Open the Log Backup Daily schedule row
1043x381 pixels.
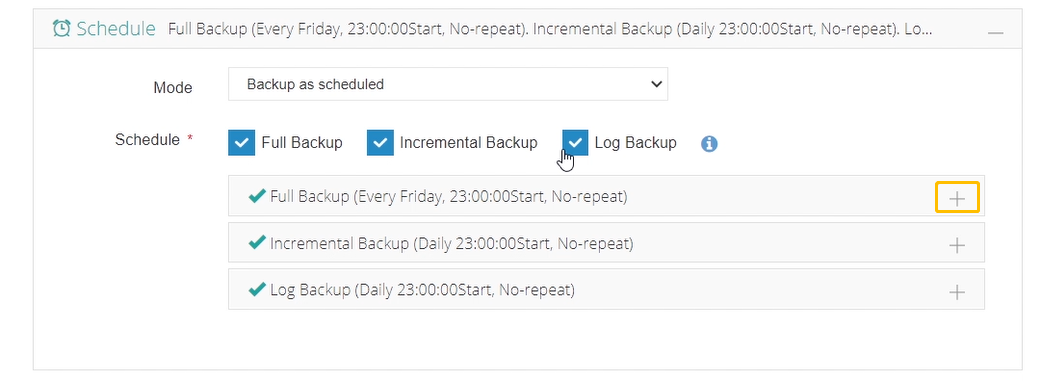tap(606, 289)
